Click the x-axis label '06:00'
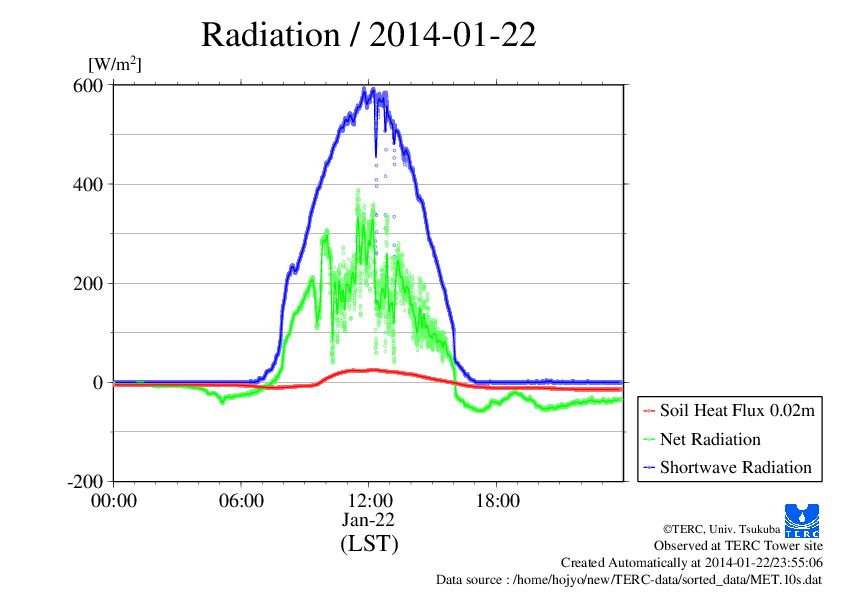842x595 pixels. click(241, 500)
